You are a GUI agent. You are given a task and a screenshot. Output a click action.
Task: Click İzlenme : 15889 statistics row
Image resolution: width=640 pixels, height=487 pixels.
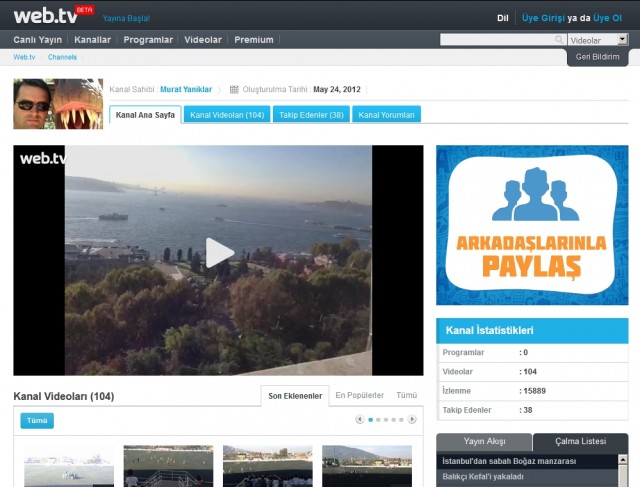pos(532,391)
